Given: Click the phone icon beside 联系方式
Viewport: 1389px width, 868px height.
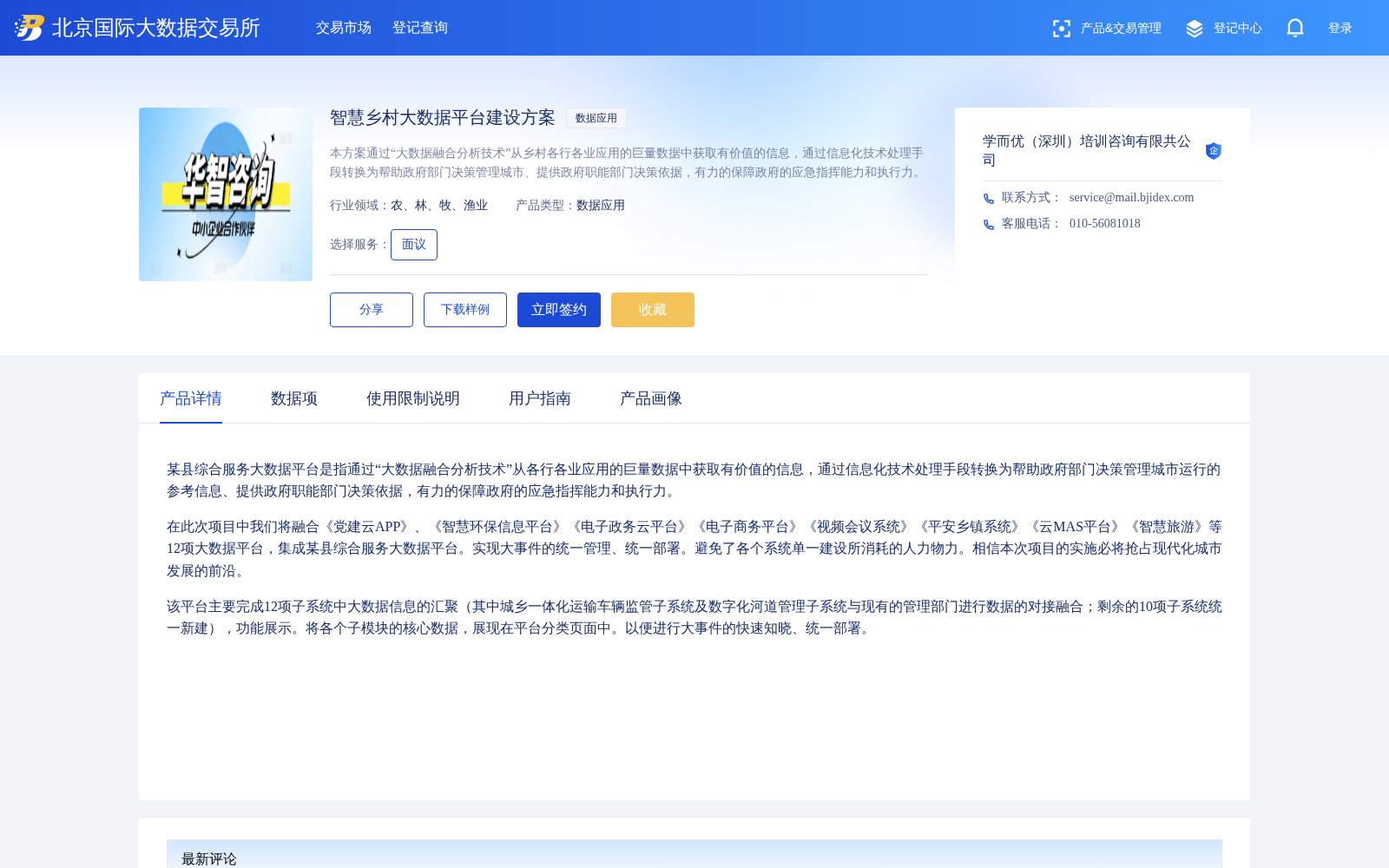Looking at the screenshot, I should point(989,199).
